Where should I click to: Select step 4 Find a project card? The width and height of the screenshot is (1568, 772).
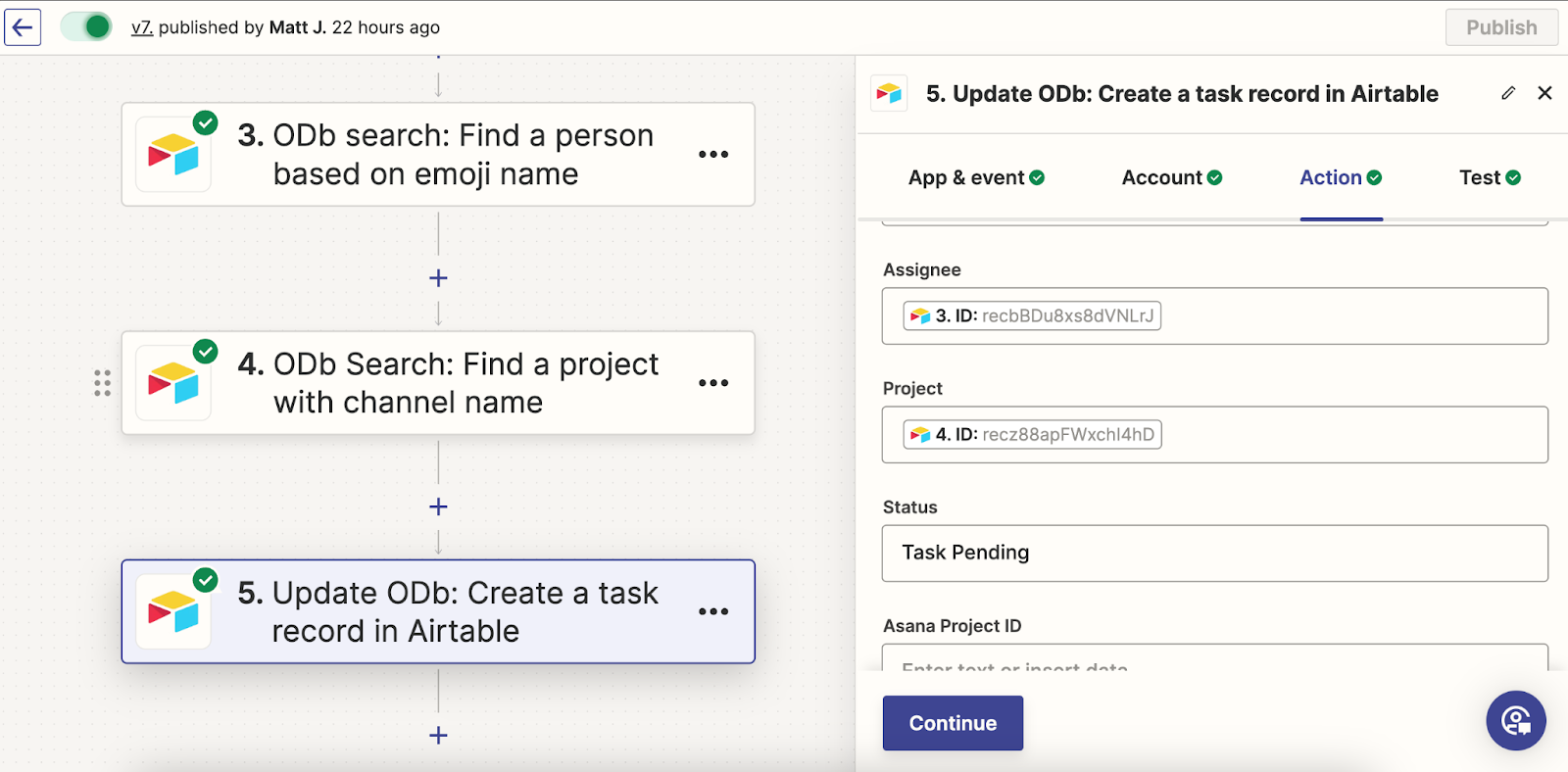(x=438, y=383)
